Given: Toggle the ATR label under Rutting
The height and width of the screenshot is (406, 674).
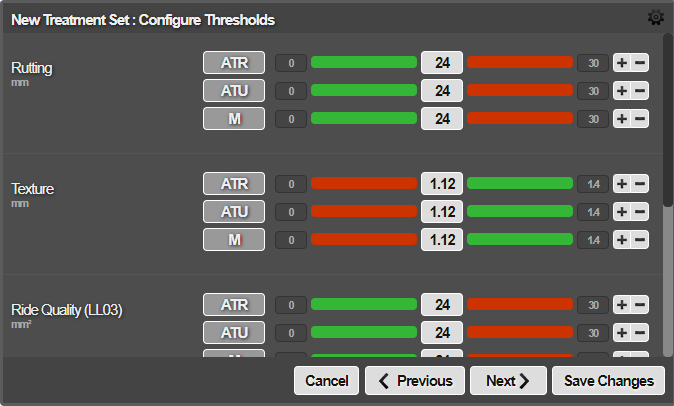Looking at the screenshot, I should click(x=234, y=63).
